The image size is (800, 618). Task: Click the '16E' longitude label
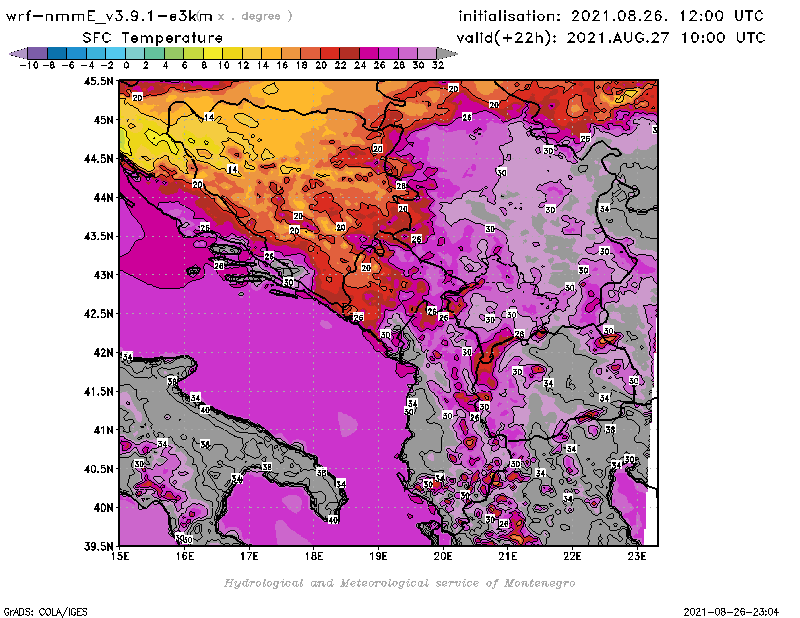(185, 556)
